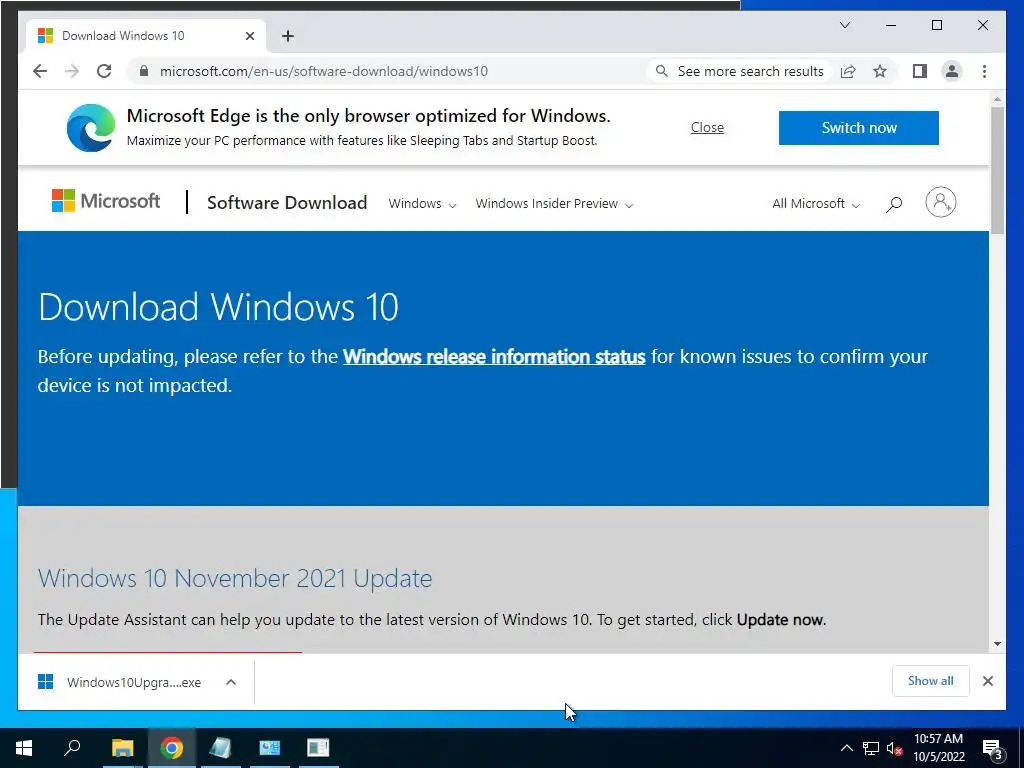Screen dimensions: 1024x768
Task: Click the Microsoft Edge logo in the banner
Action: 91,127
